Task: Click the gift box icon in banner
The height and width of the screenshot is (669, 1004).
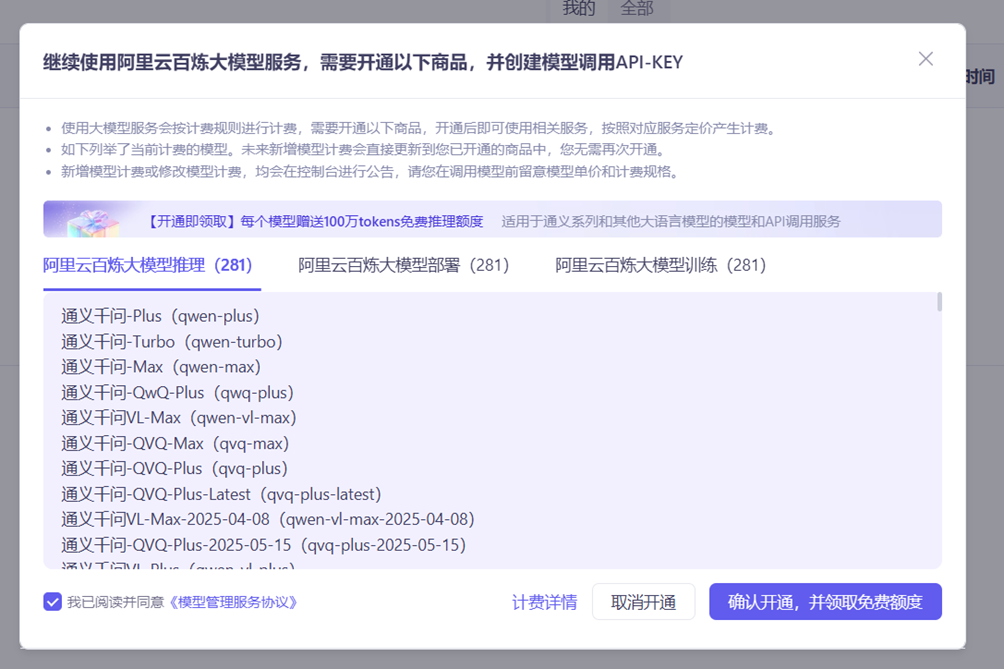Action: tap(93, 223)
